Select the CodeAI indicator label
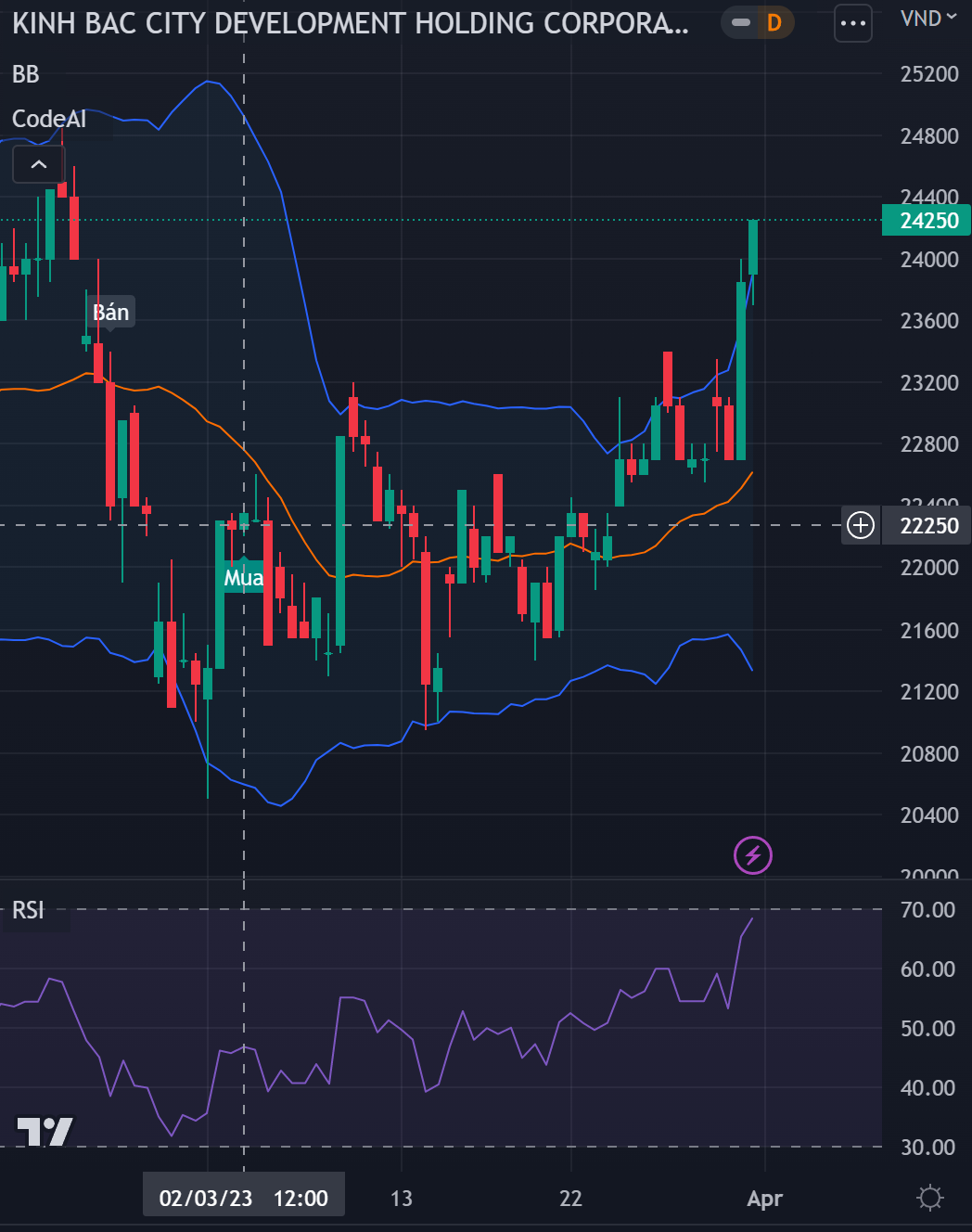Image resolution: width=972 pixels, height=1232 pixels. (x=49, y=119)
